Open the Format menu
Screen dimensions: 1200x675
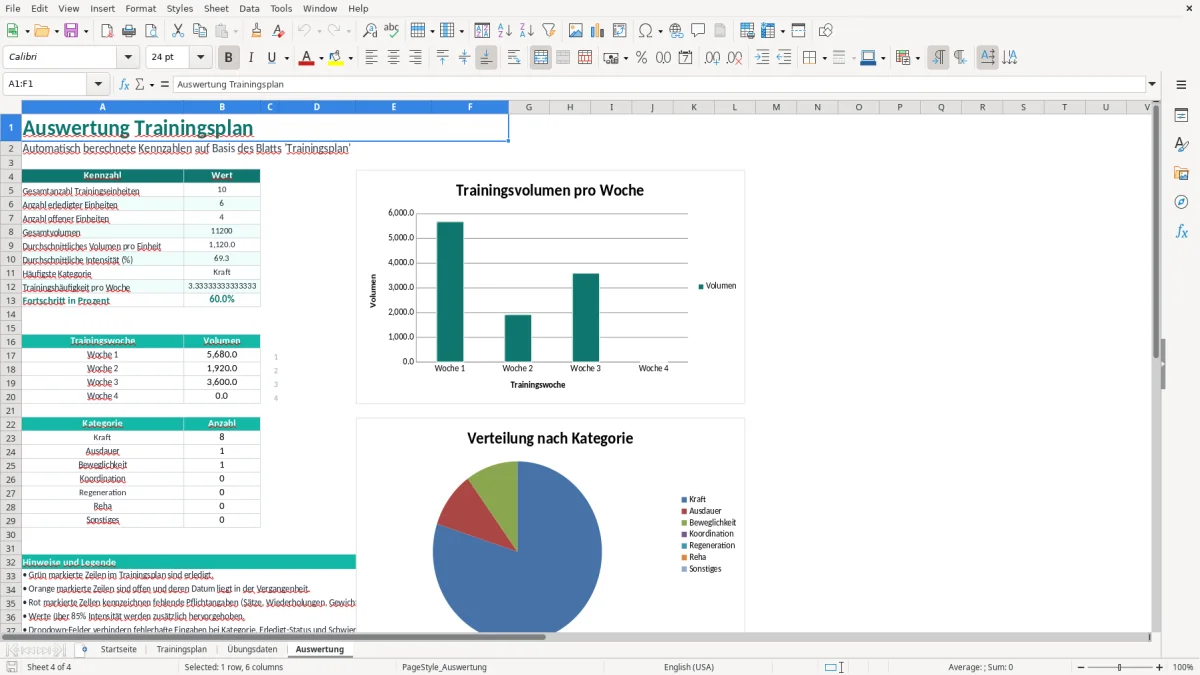pos(140,8)
